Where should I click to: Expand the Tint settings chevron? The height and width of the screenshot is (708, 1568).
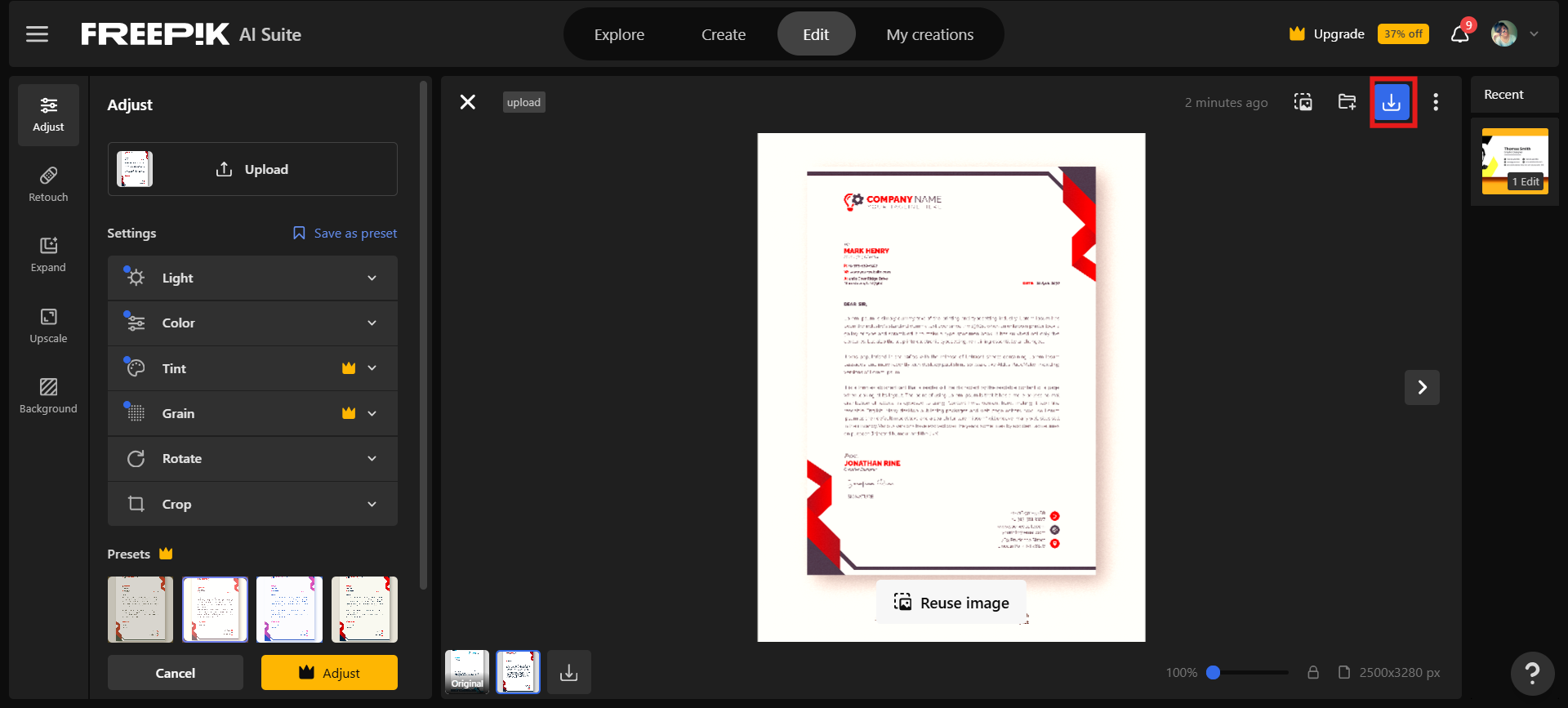[372, 368]
